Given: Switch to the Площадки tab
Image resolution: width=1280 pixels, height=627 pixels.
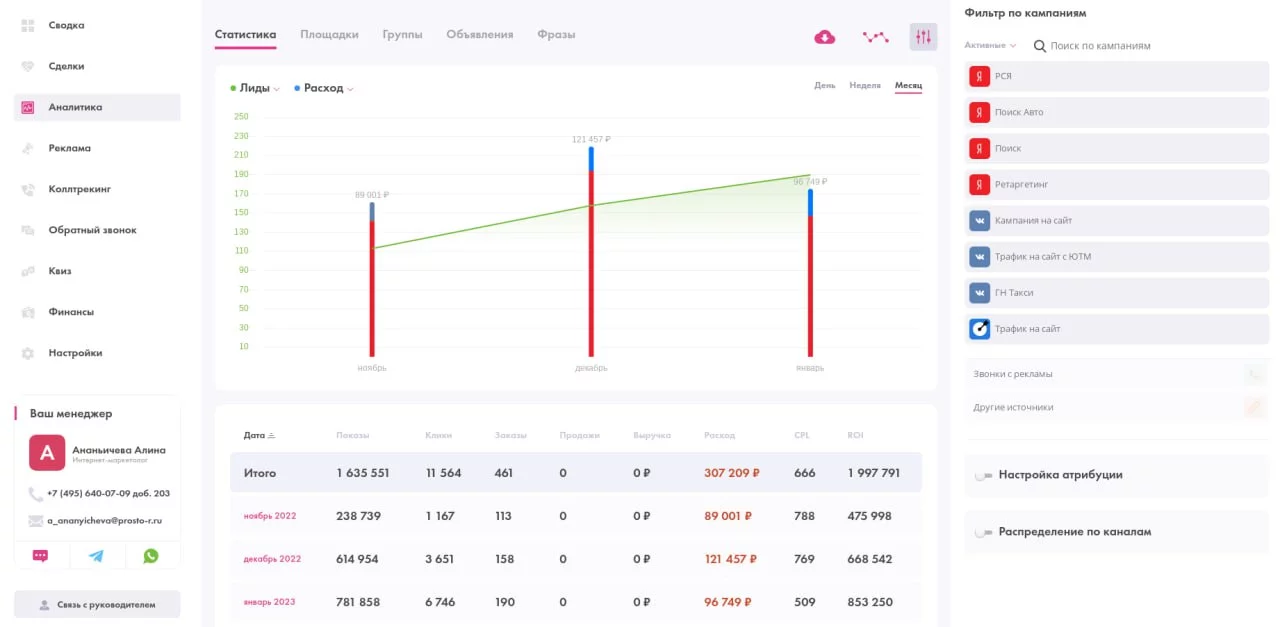Looking at the screenshot, I should click(x=329, y=35).
